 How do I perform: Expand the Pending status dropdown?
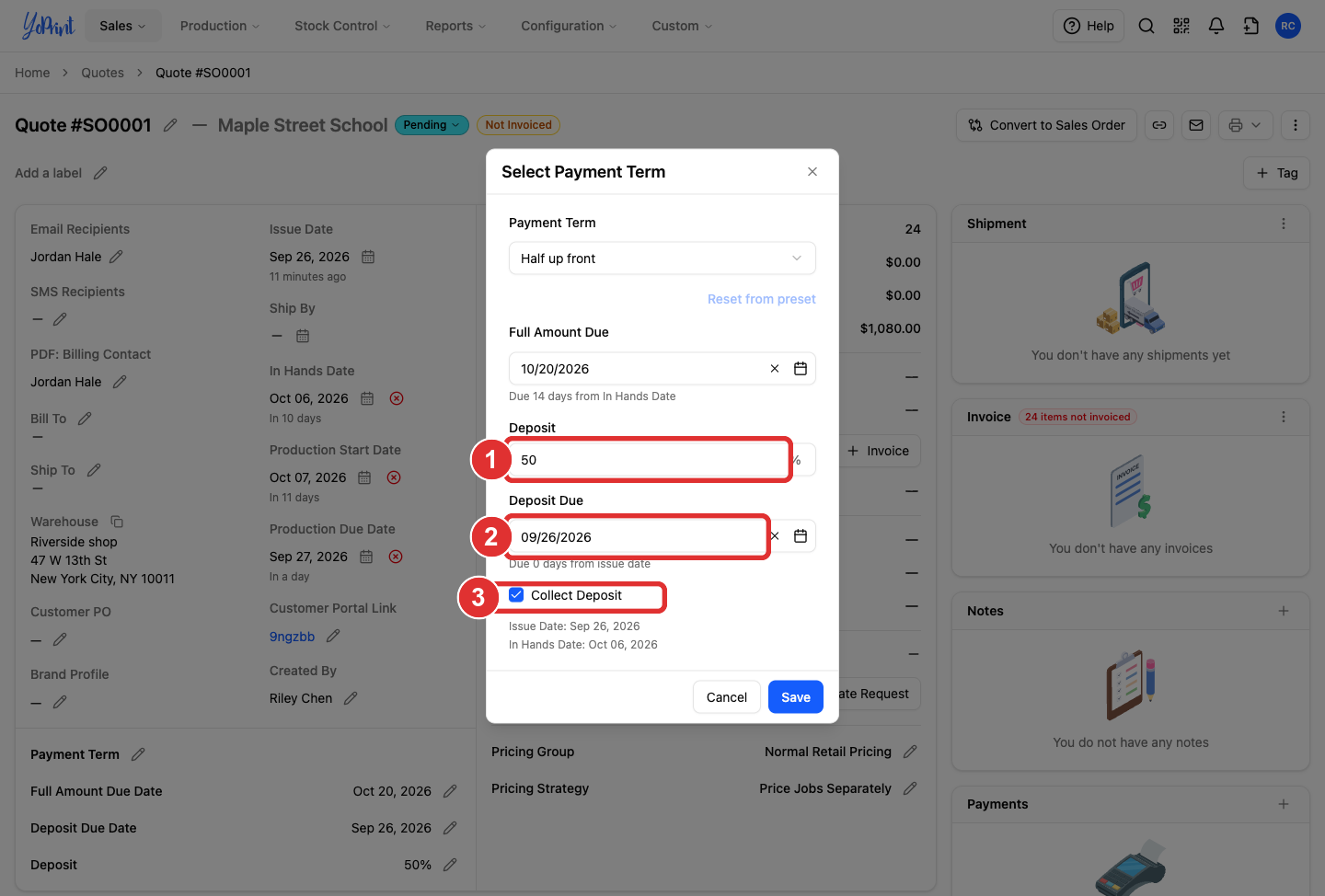432,125
